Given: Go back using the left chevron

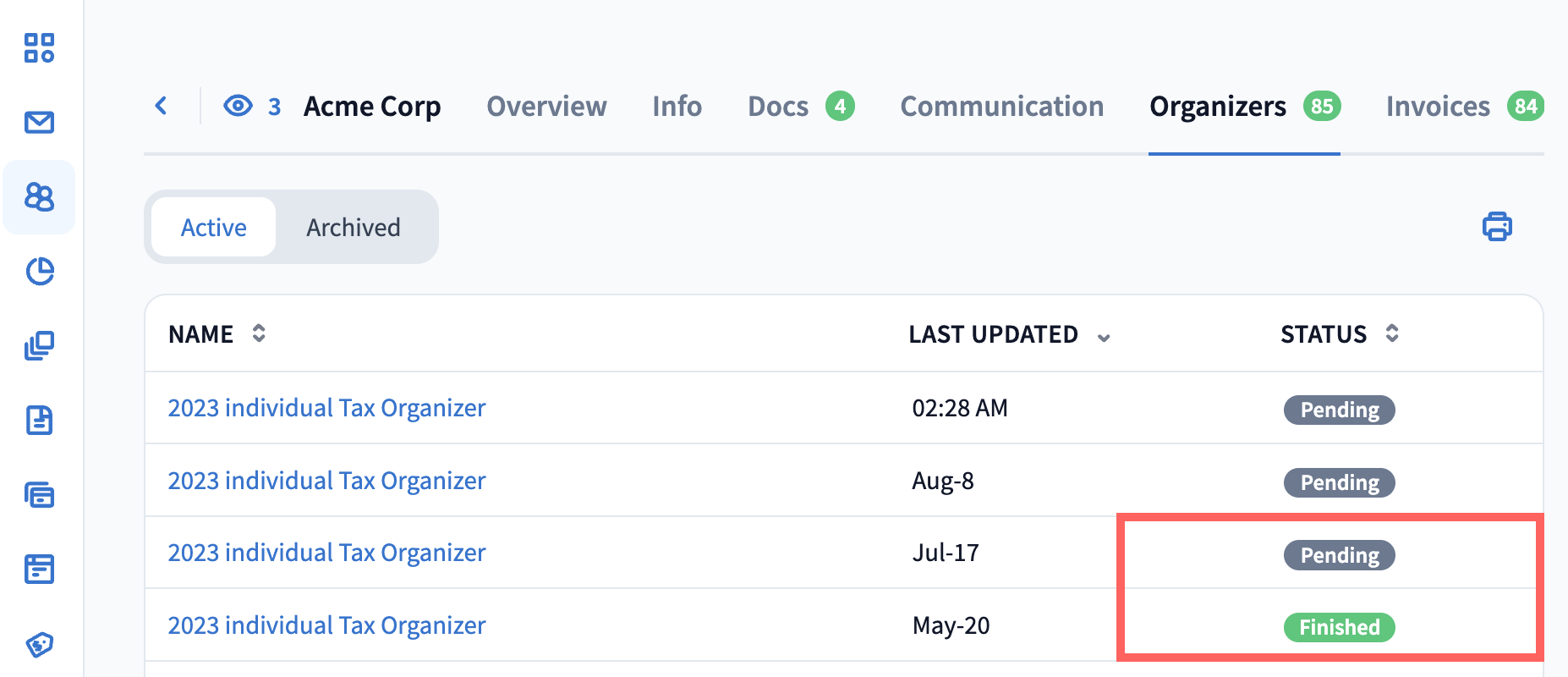Looking at the screenshot, I should coord(162,106).
